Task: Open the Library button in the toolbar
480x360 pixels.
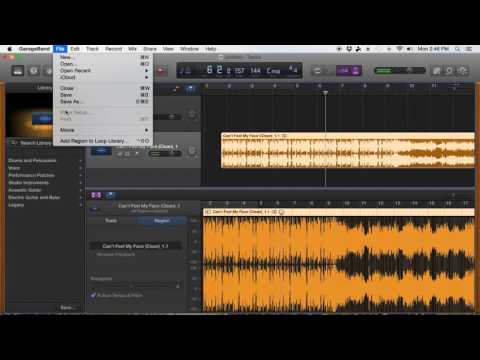Action: (18, 71)
